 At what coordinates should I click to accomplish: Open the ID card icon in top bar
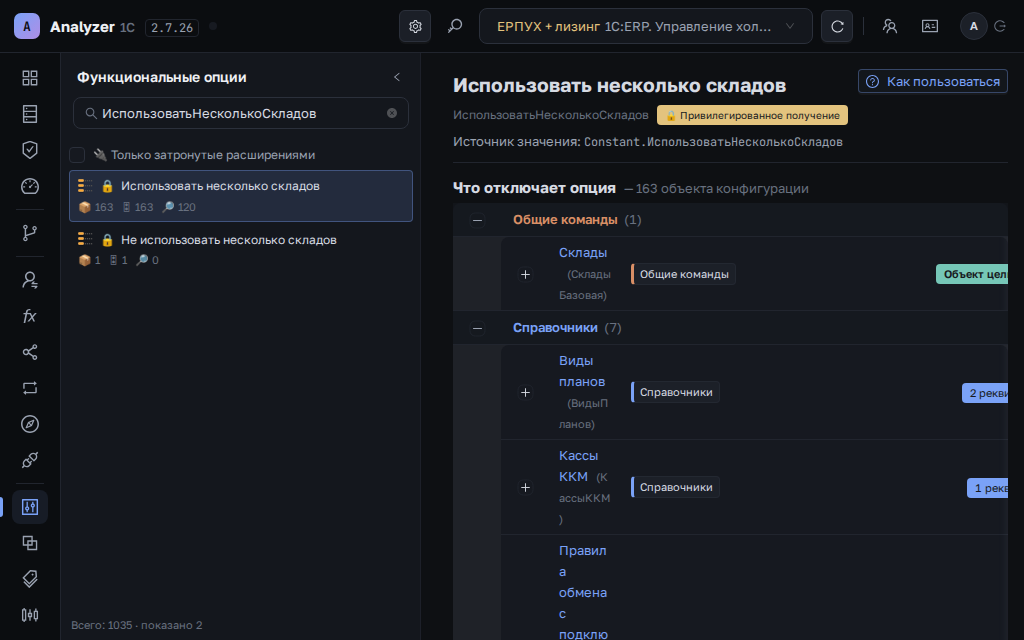coord(929,26)
